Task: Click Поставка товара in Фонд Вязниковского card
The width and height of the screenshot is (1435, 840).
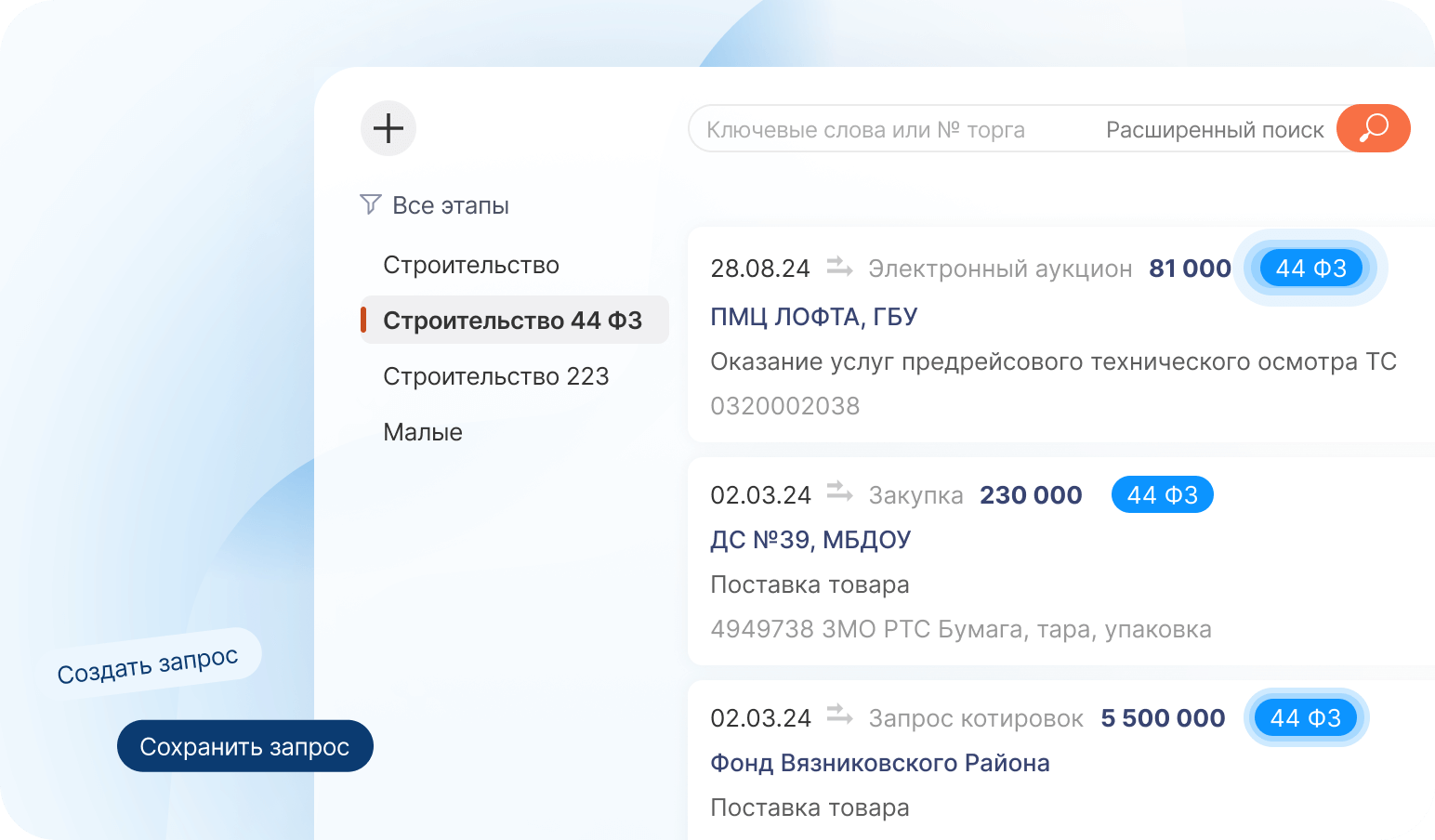Action: 810,807
